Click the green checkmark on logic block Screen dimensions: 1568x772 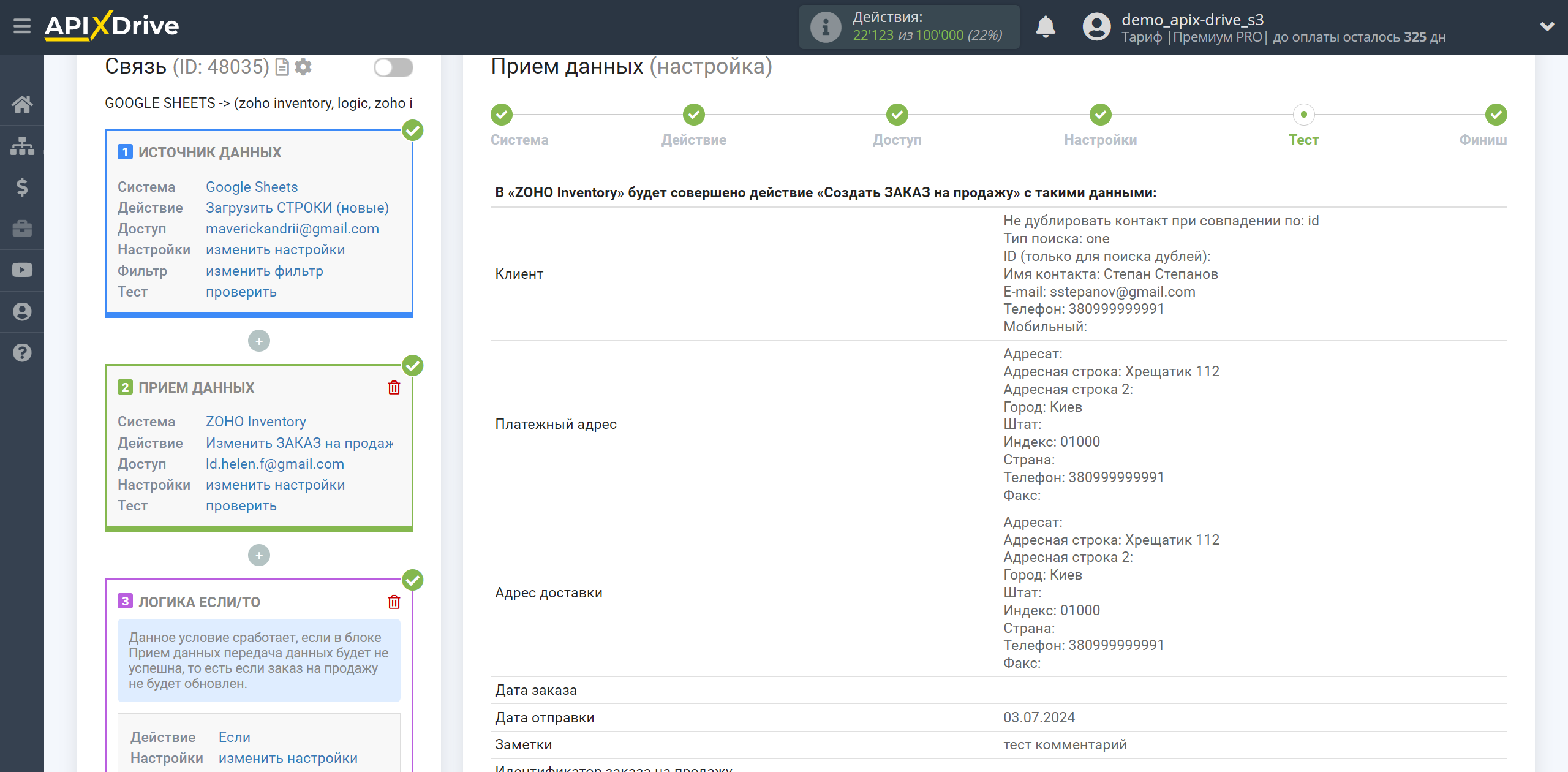(x=412, y=580)
